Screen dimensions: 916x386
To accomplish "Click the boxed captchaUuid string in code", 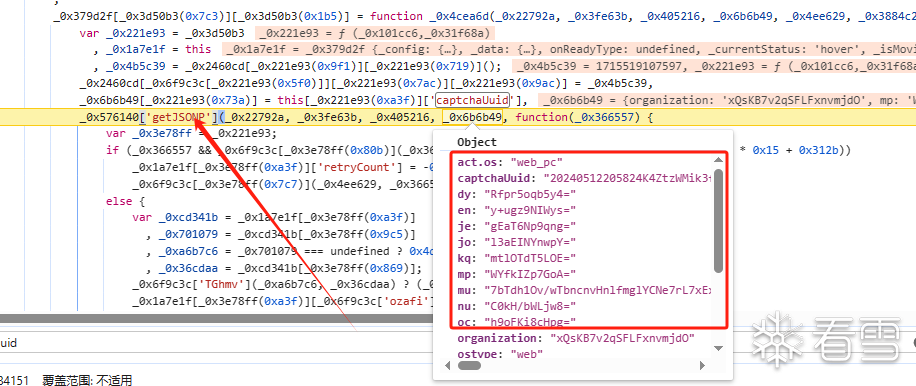I will (473, 100).
